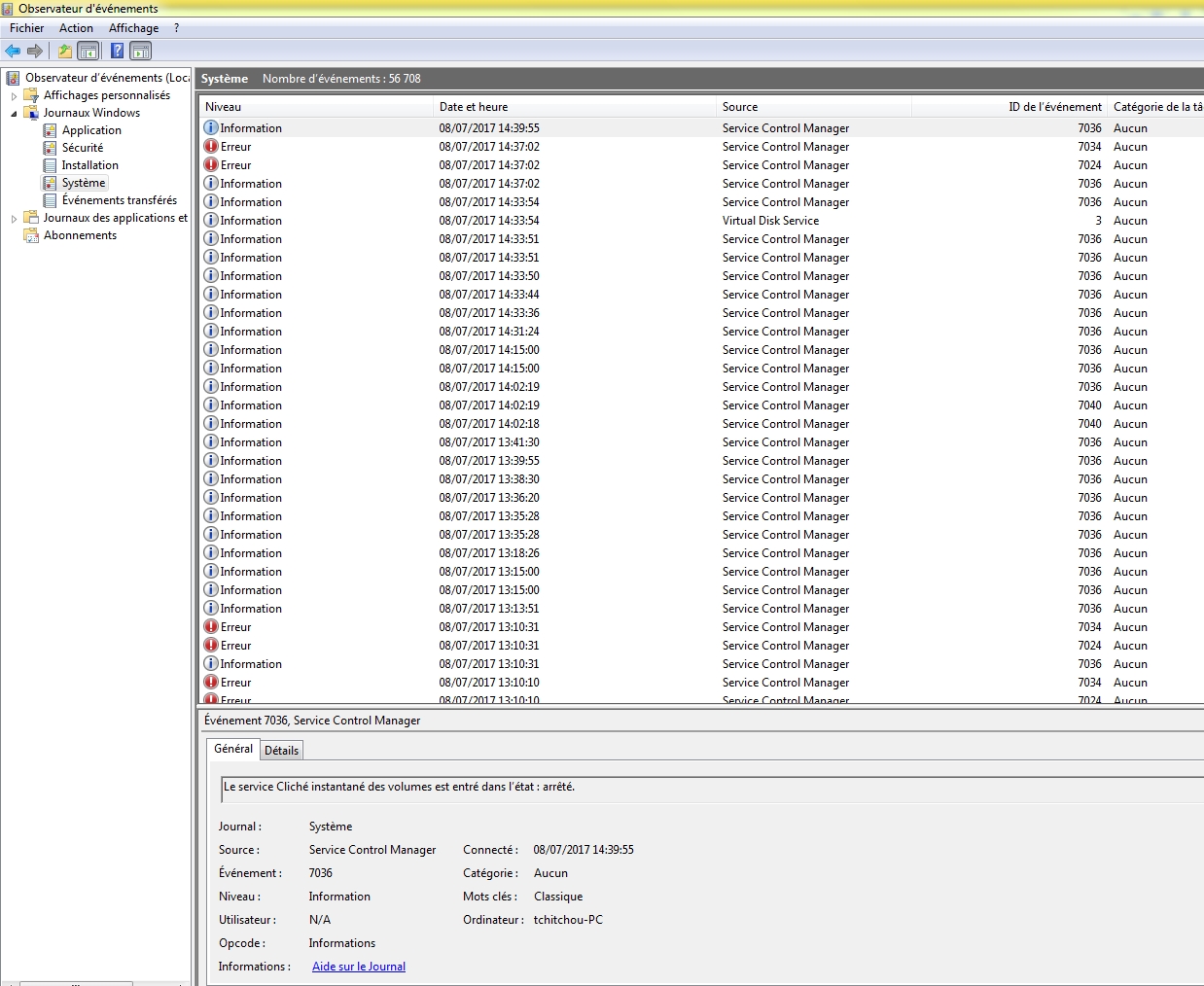Click the Information row at 14:37:02

(x=701, y=184)
